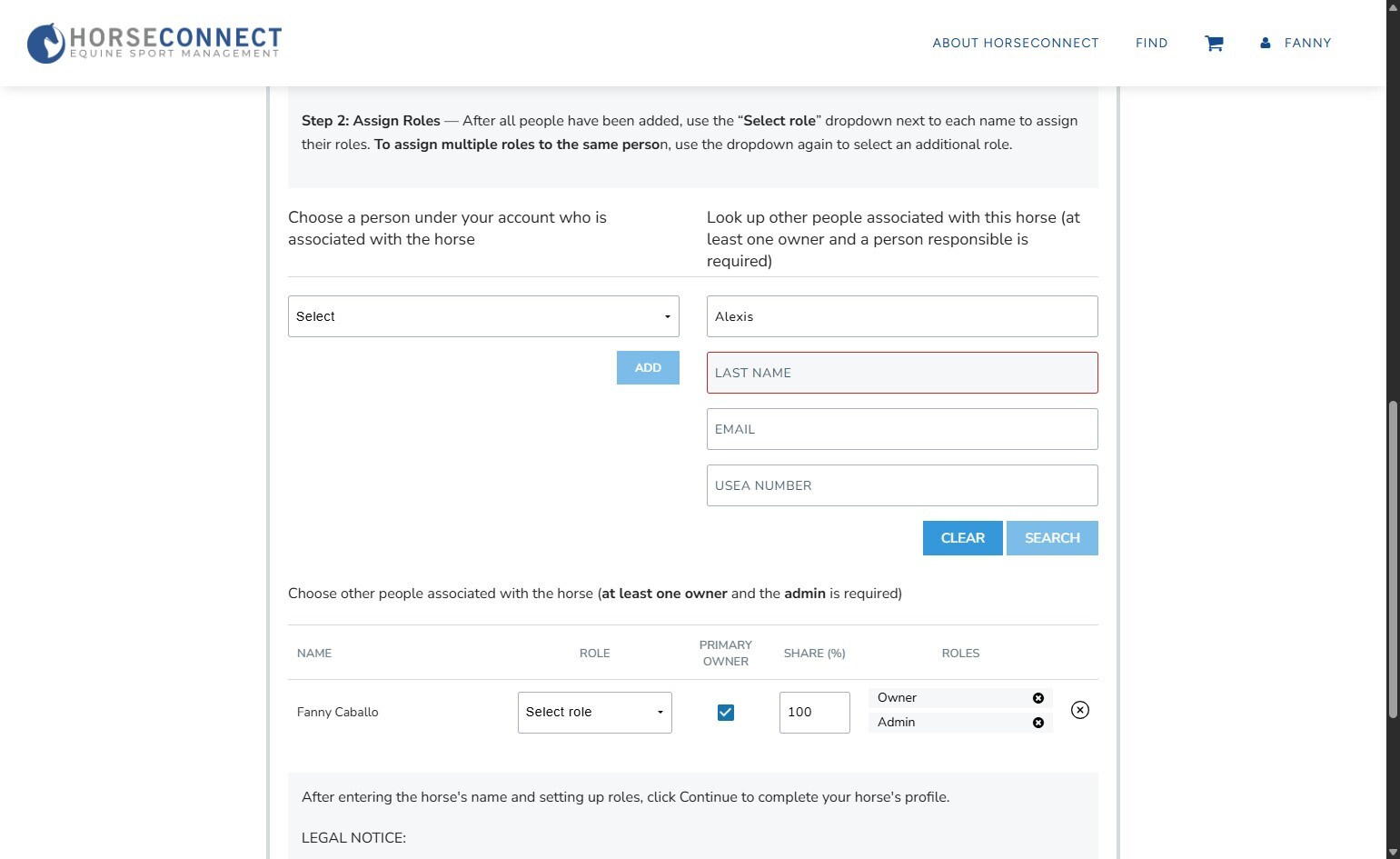Focus the Last Name field

click(x=902, y=373)
